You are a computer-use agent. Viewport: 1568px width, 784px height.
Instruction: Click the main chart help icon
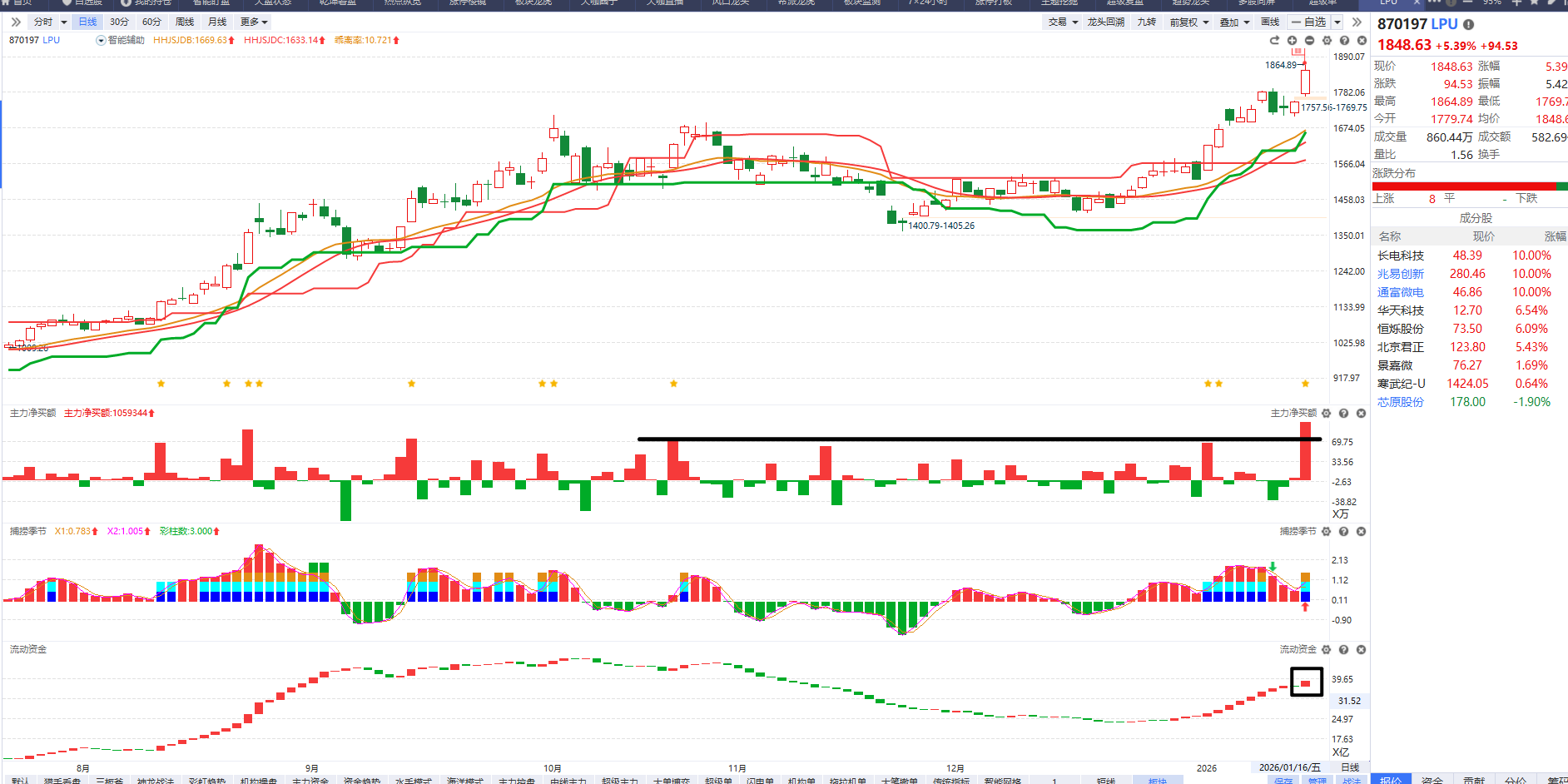tap(1344, 40)
